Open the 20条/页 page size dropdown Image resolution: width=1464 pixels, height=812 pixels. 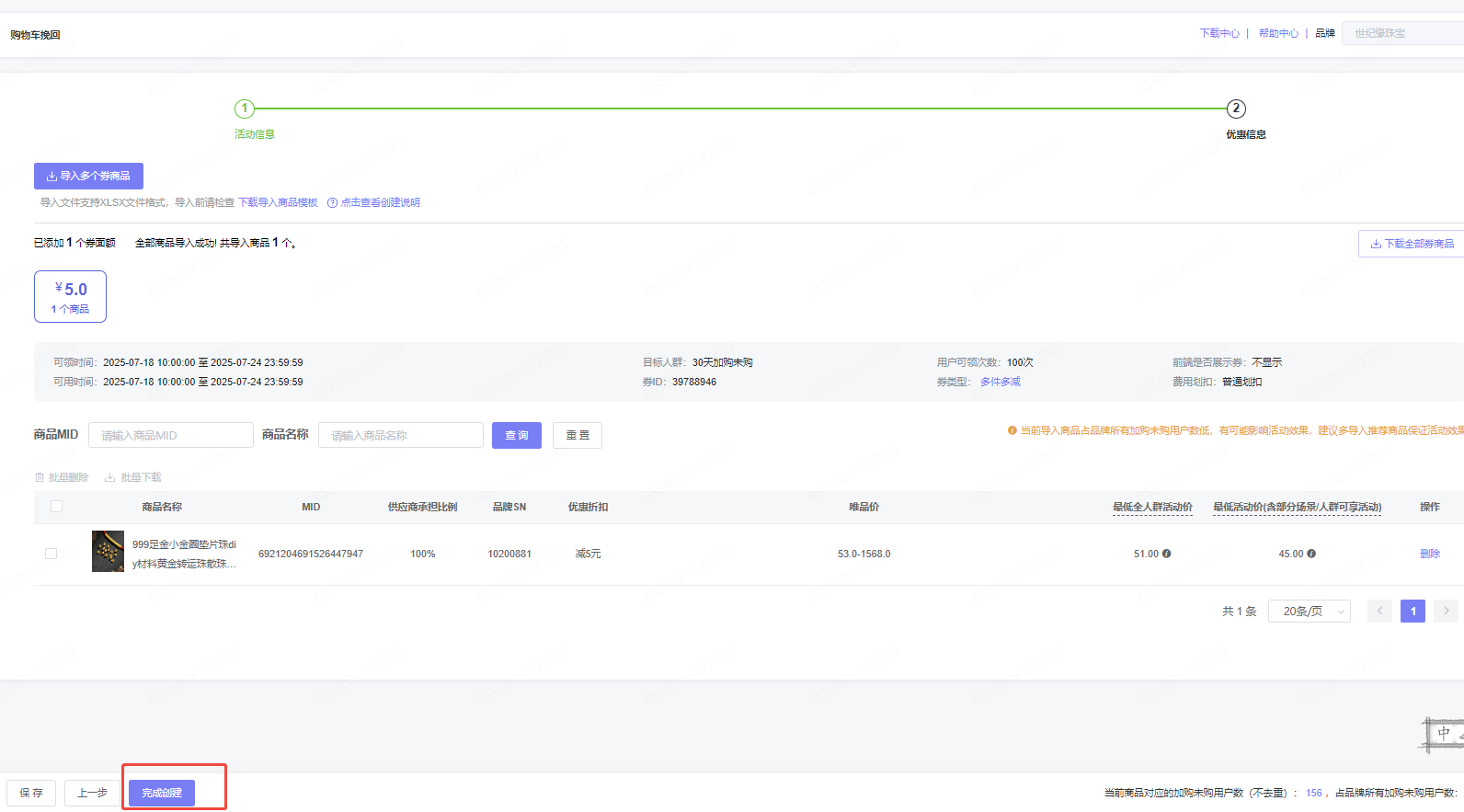tap(1309, 611)
